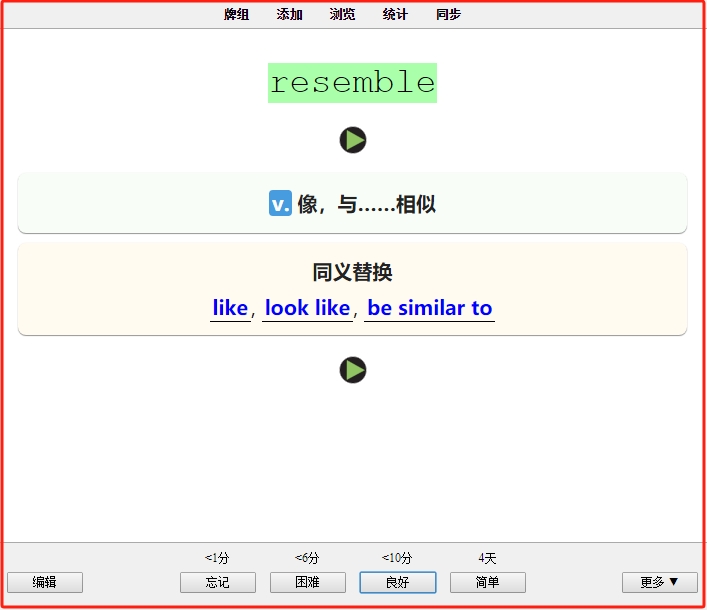
Task: Rate card as 简单 (easy)
Action: pos(488,582)
